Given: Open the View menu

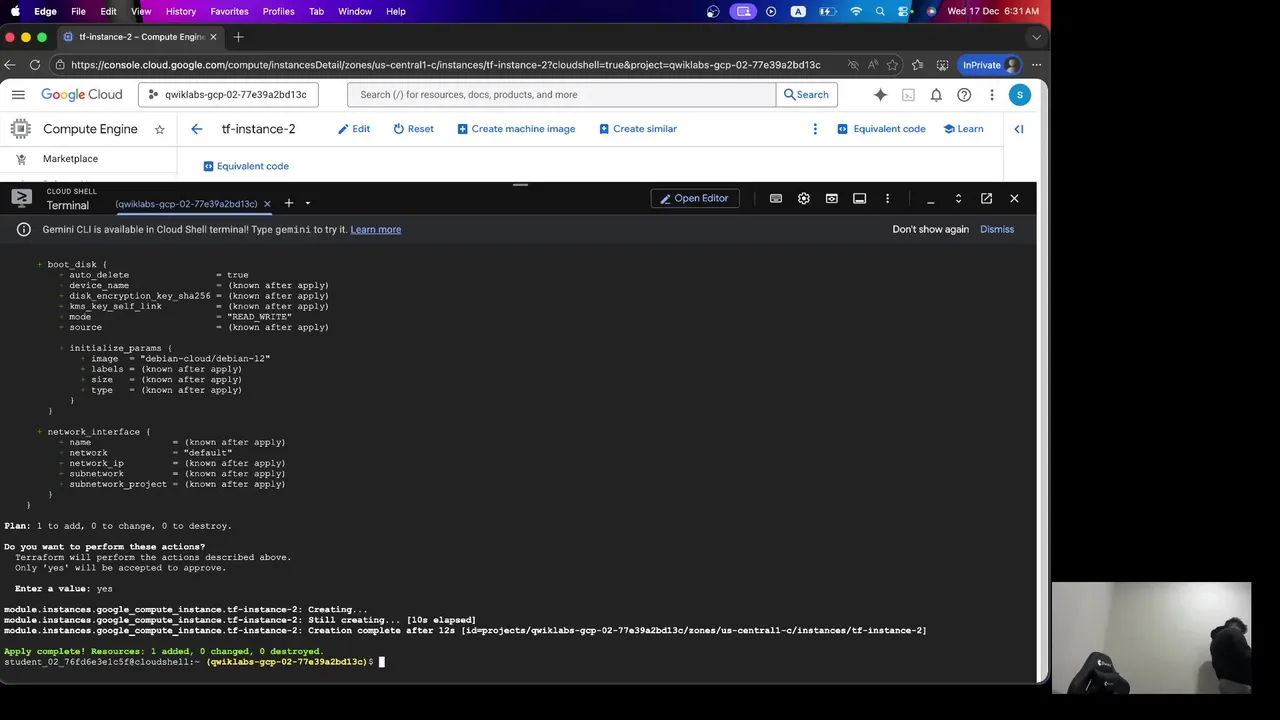Looking at the screenshot, I should coord(141,11).
